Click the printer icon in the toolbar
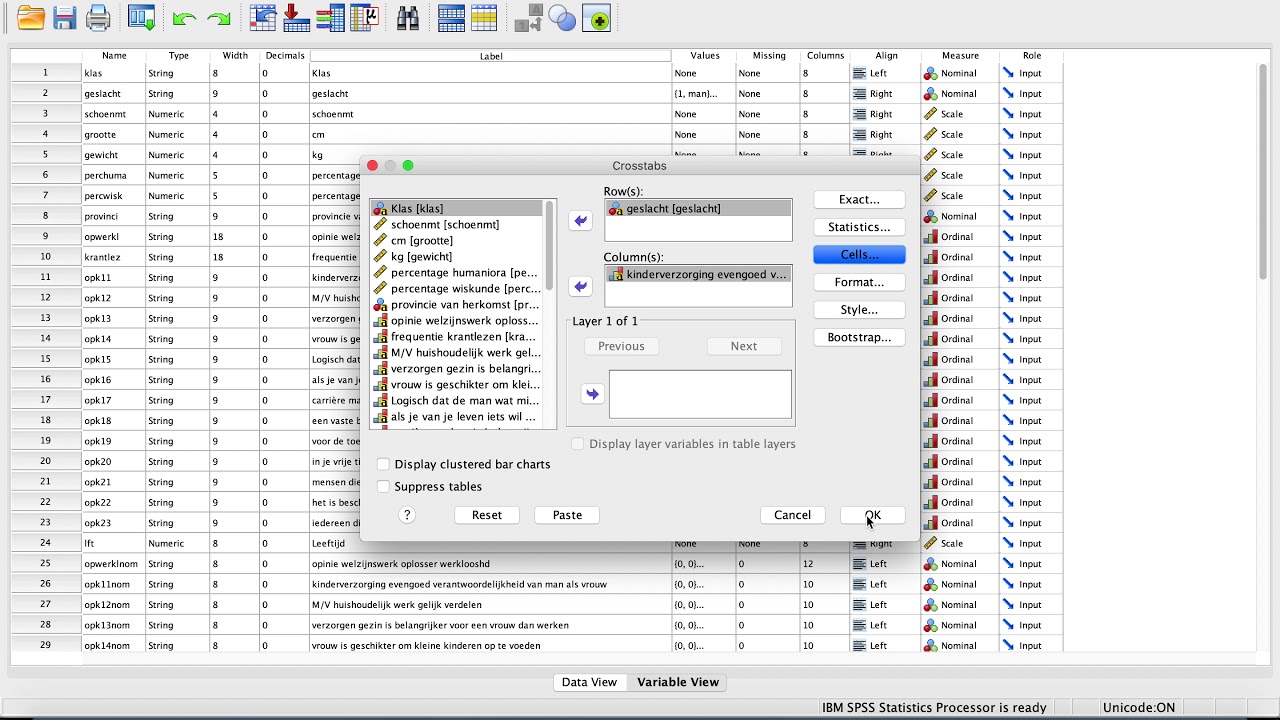Viewport: 1280px width, 720px height. point(98,18)
